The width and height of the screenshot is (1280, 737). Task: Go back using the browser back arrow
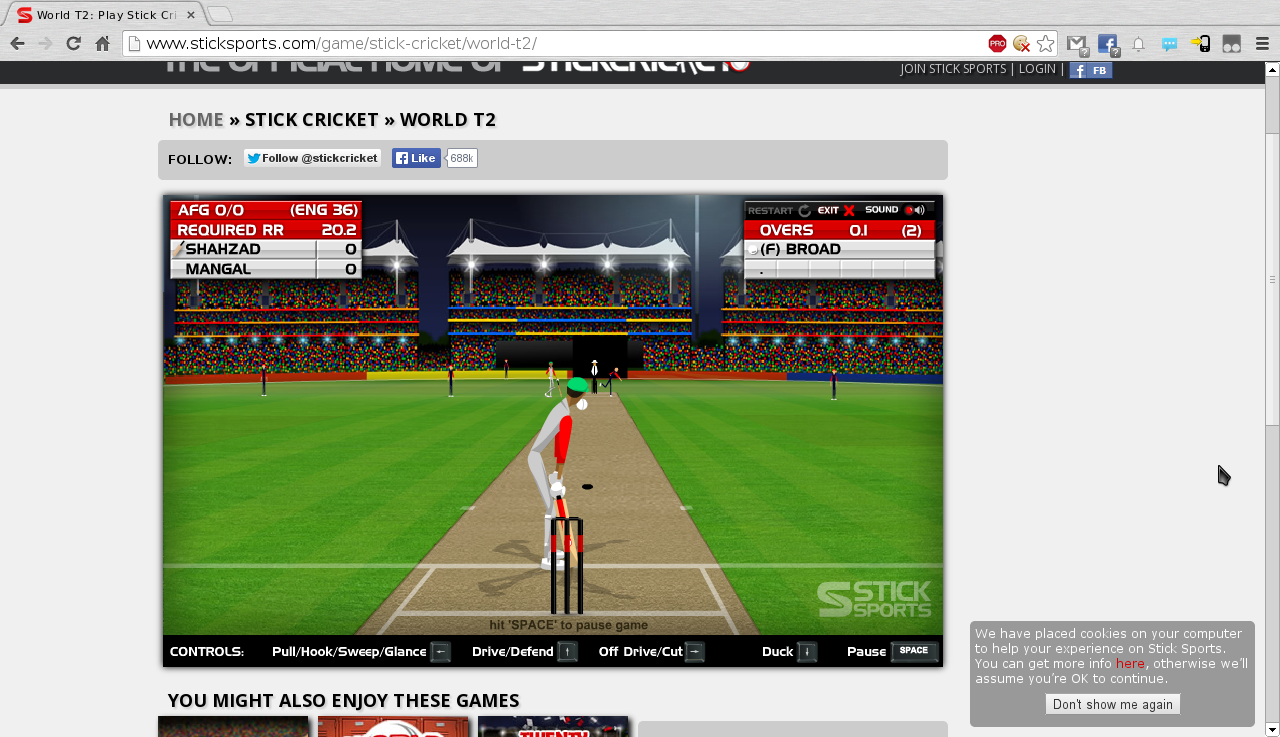[x=17, y=43]
